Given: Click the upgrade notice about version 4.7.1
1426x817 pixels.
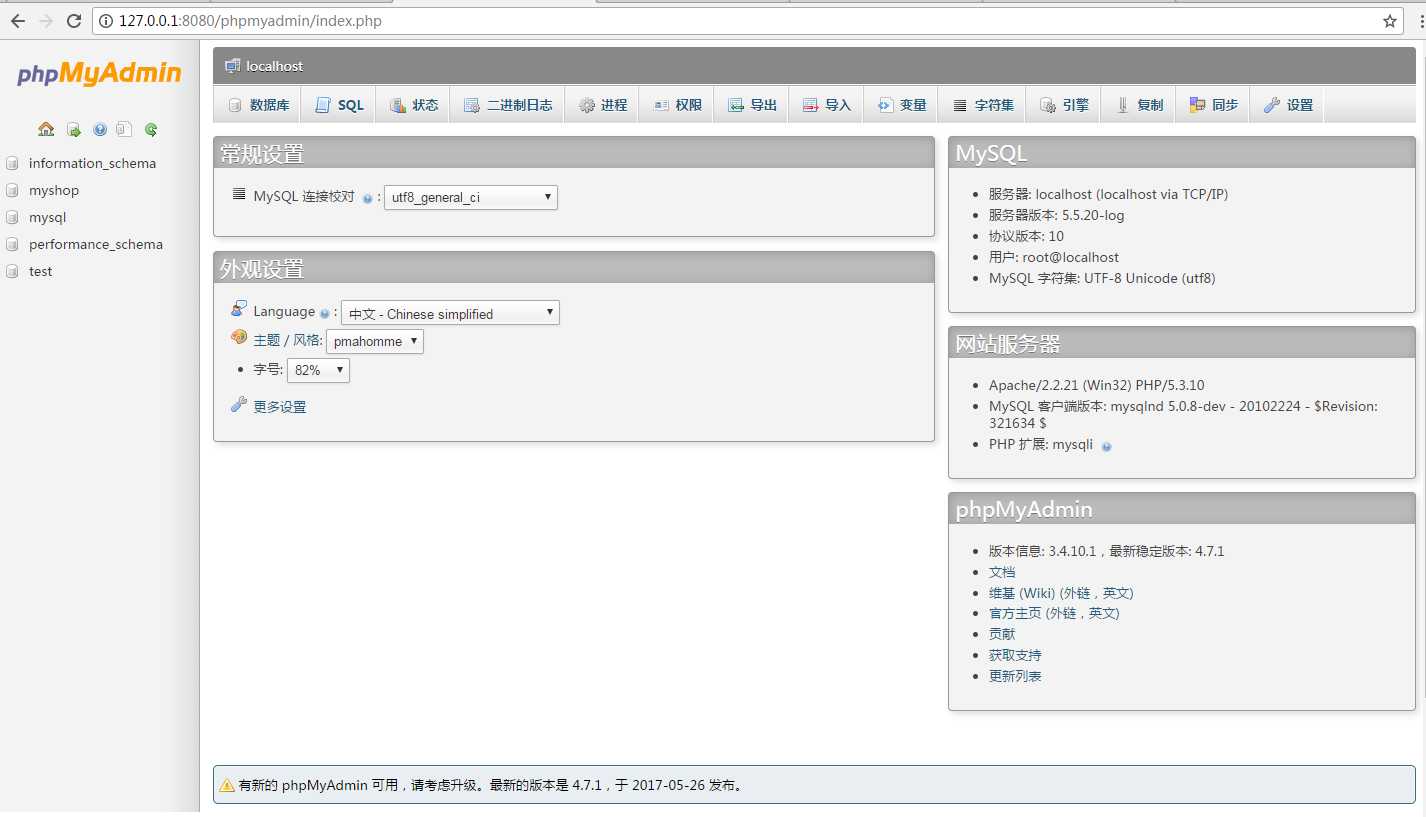Looking at the screenshot, I should (814, 785).
